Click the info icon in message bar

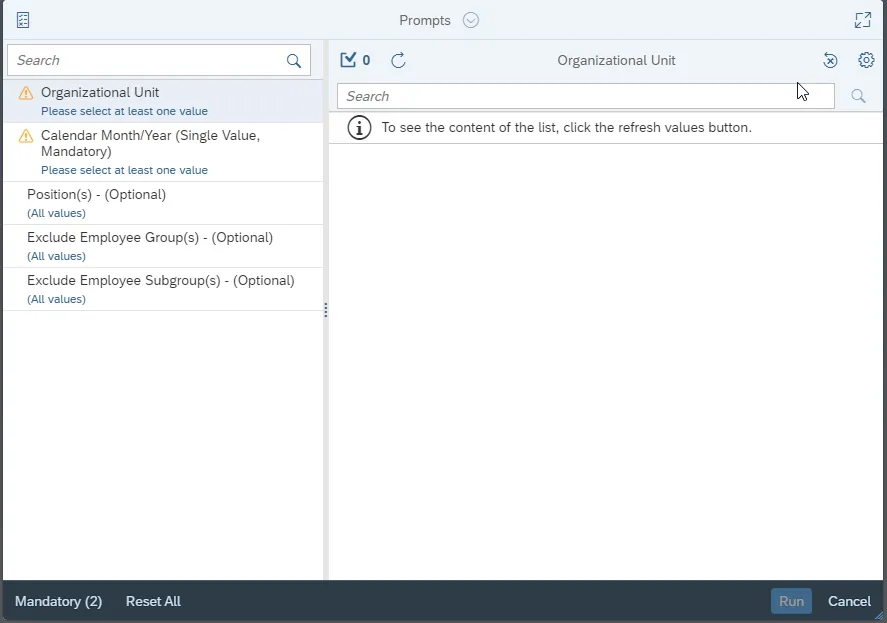click(359, 128)
